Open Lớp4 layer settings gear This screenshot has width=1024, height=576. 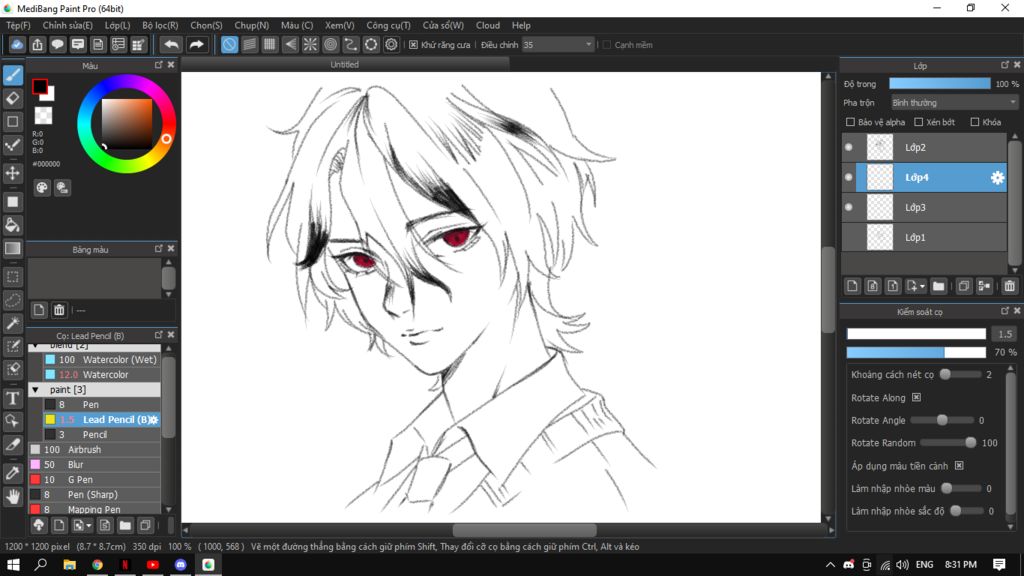pos(997,178)
